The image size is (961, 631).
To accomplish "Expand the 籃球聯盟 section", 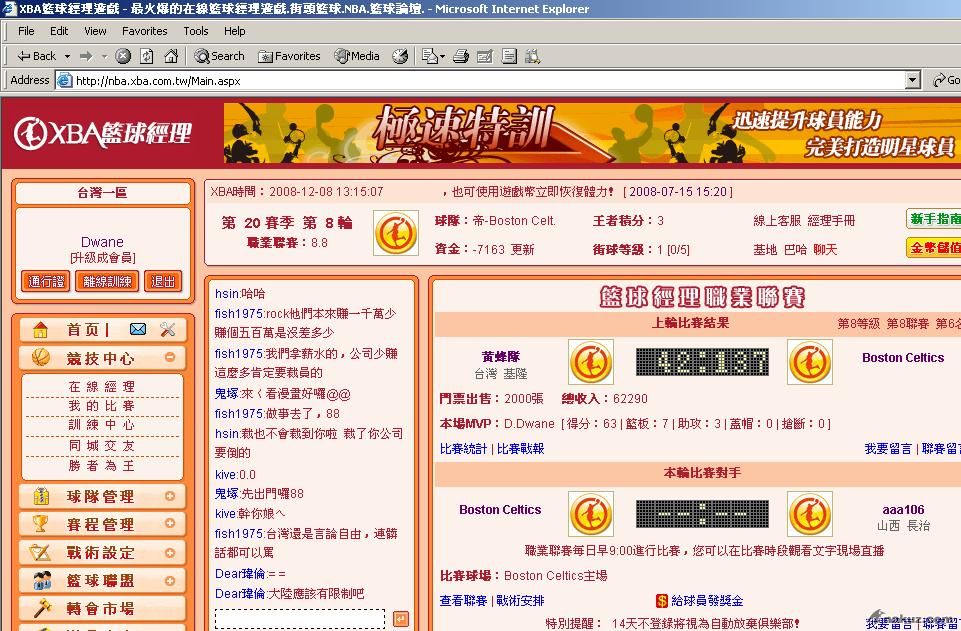I will [170, 580].
